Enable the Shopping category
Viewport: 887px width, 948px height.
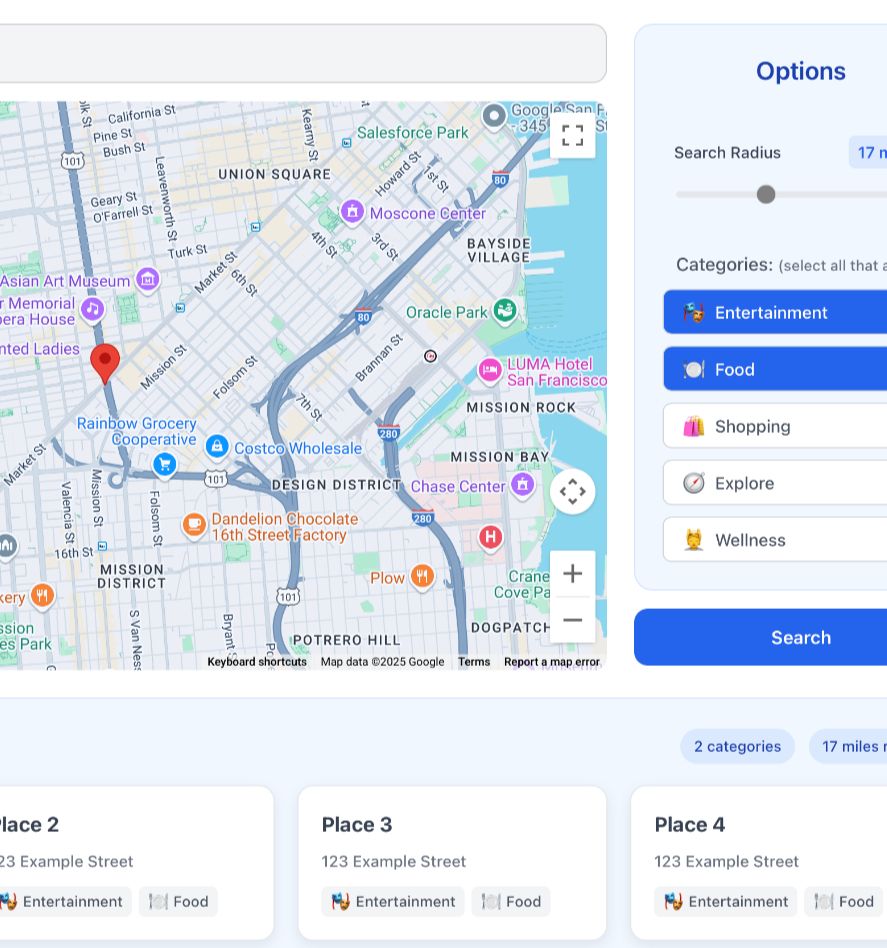(775, 426)
